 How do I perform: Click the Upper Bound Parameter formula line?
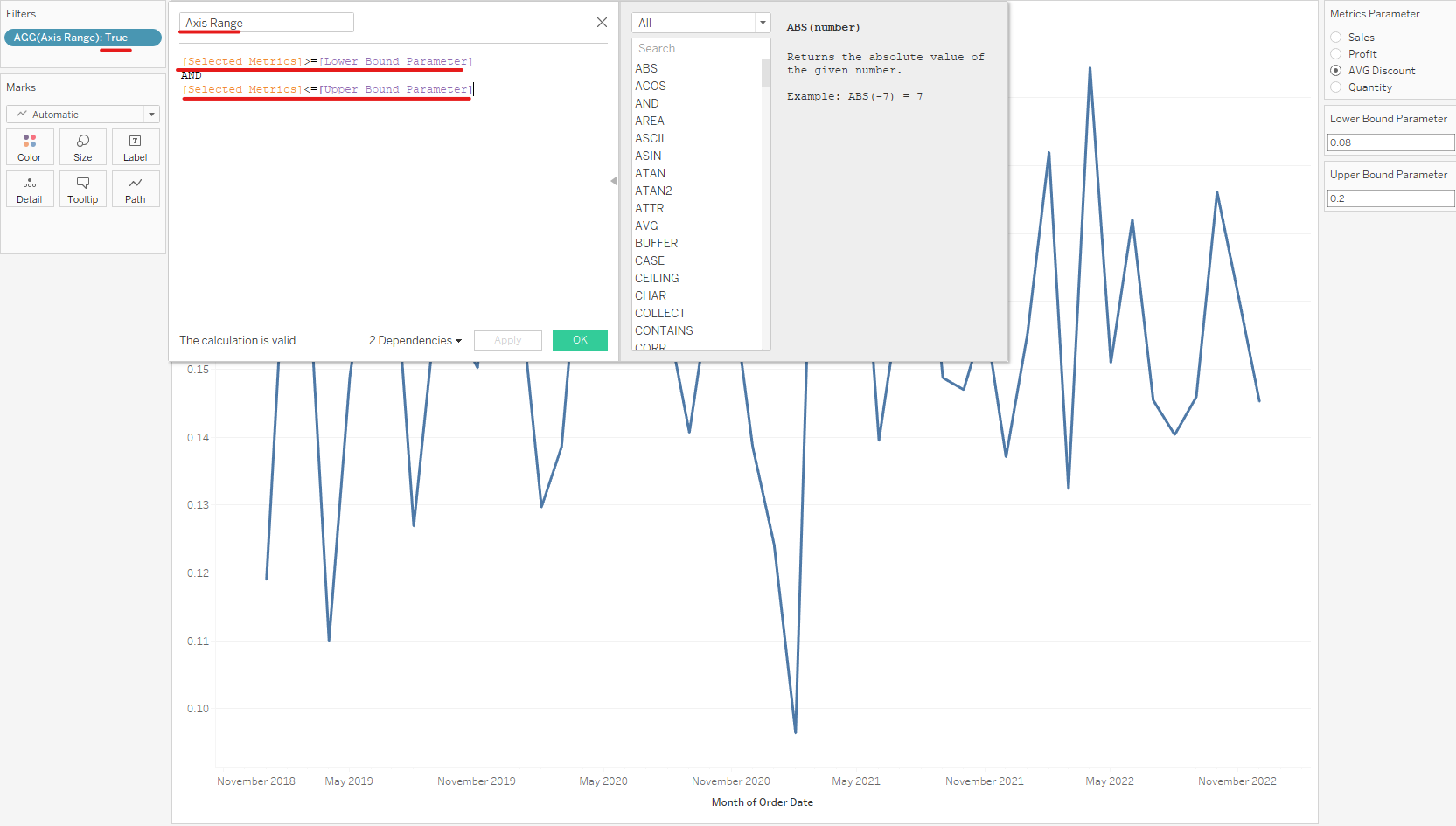tap(327, 89)
